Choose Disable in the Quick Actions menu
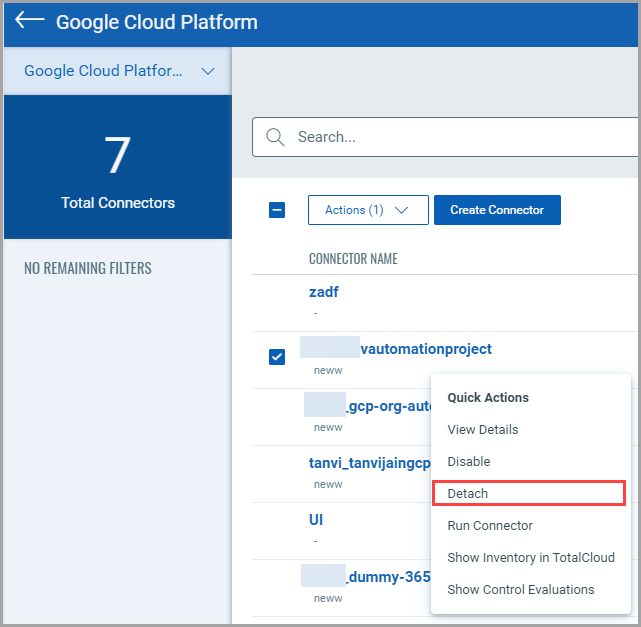The image size is (641, 627). [469, 462]
